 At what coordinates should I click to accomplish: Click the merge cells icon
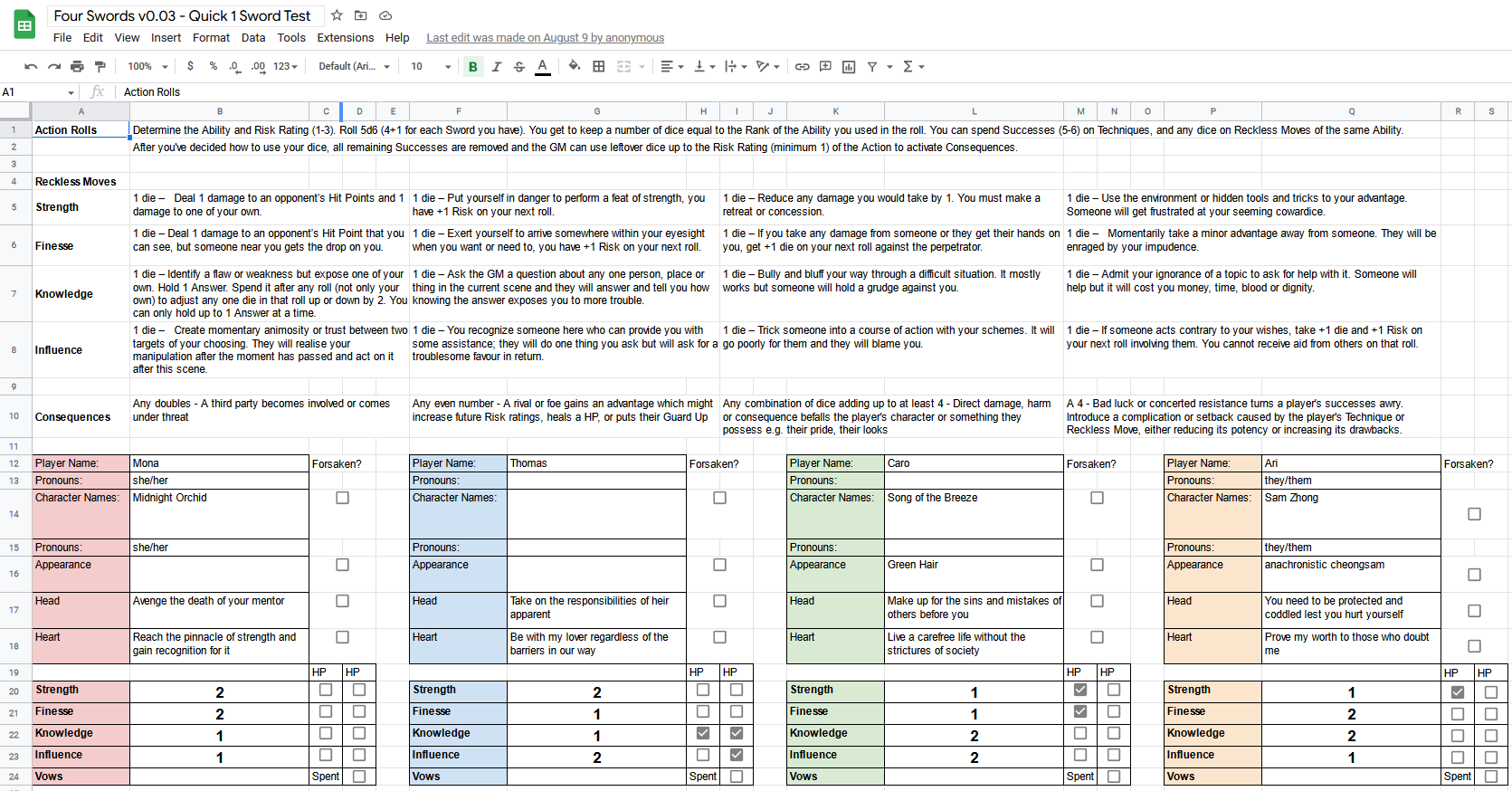pos(623,66)
